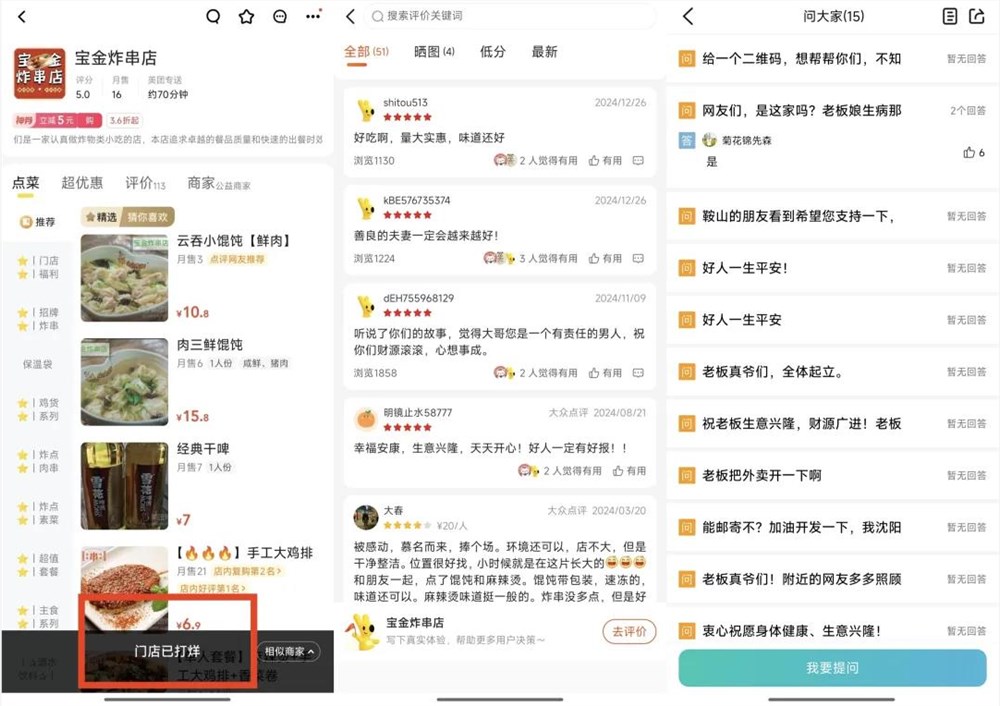Open comment icon on shitou513 review
The image size is (1000, 706).
point(638,161)
